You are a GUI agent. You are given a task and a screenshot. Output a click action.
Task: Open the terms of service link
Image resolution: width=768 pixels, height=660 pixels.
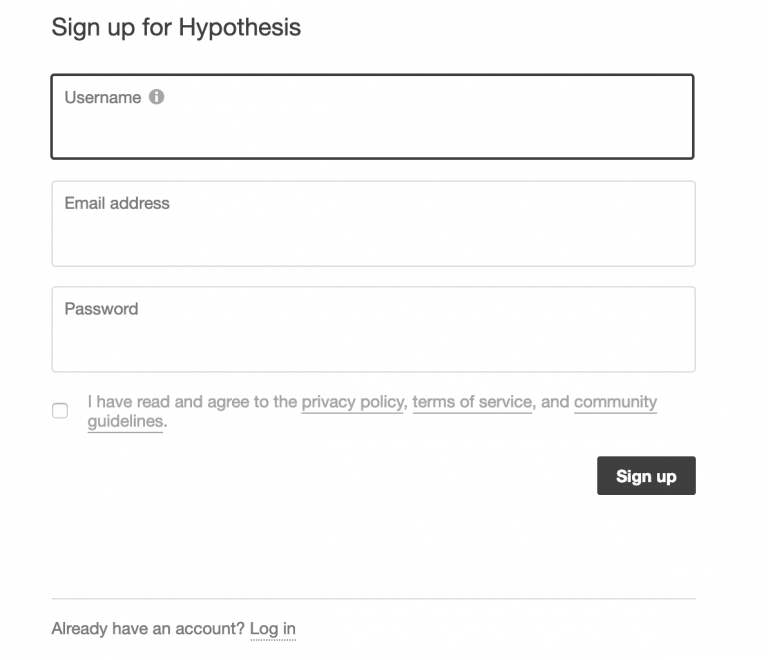472,402
